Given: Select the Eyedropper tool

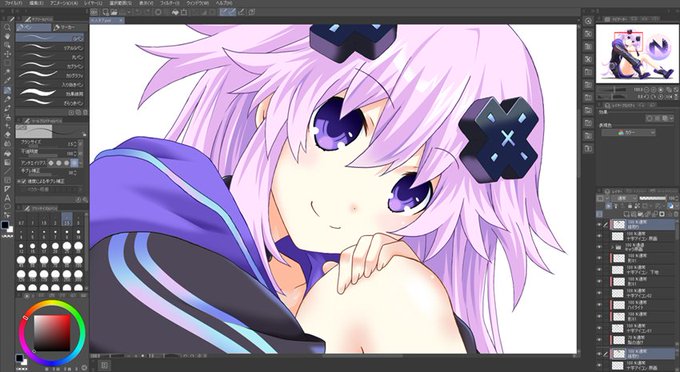Looking at the screenshot, I should [8, 80].
